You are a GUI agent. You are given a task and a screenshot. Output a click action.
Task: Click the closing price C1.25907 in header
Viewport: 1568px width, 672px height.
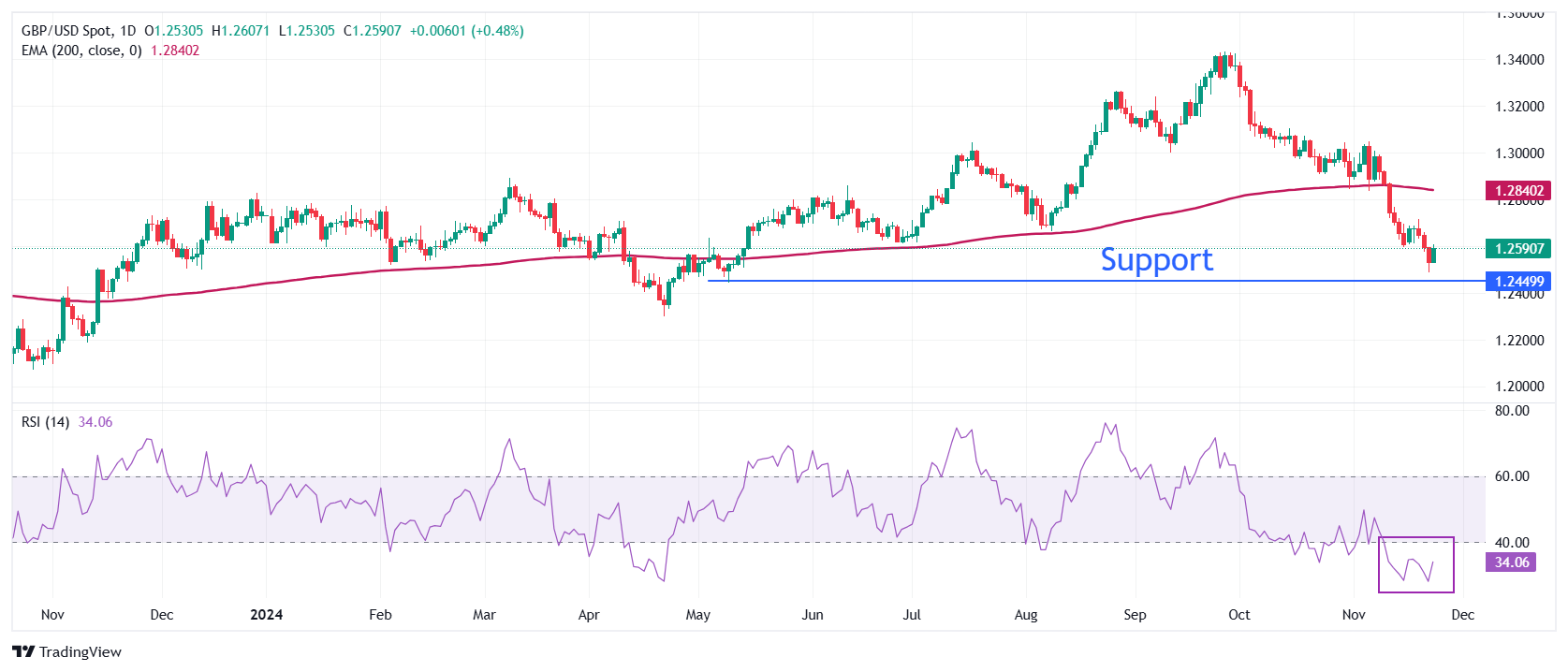click(x=372, y=31)
